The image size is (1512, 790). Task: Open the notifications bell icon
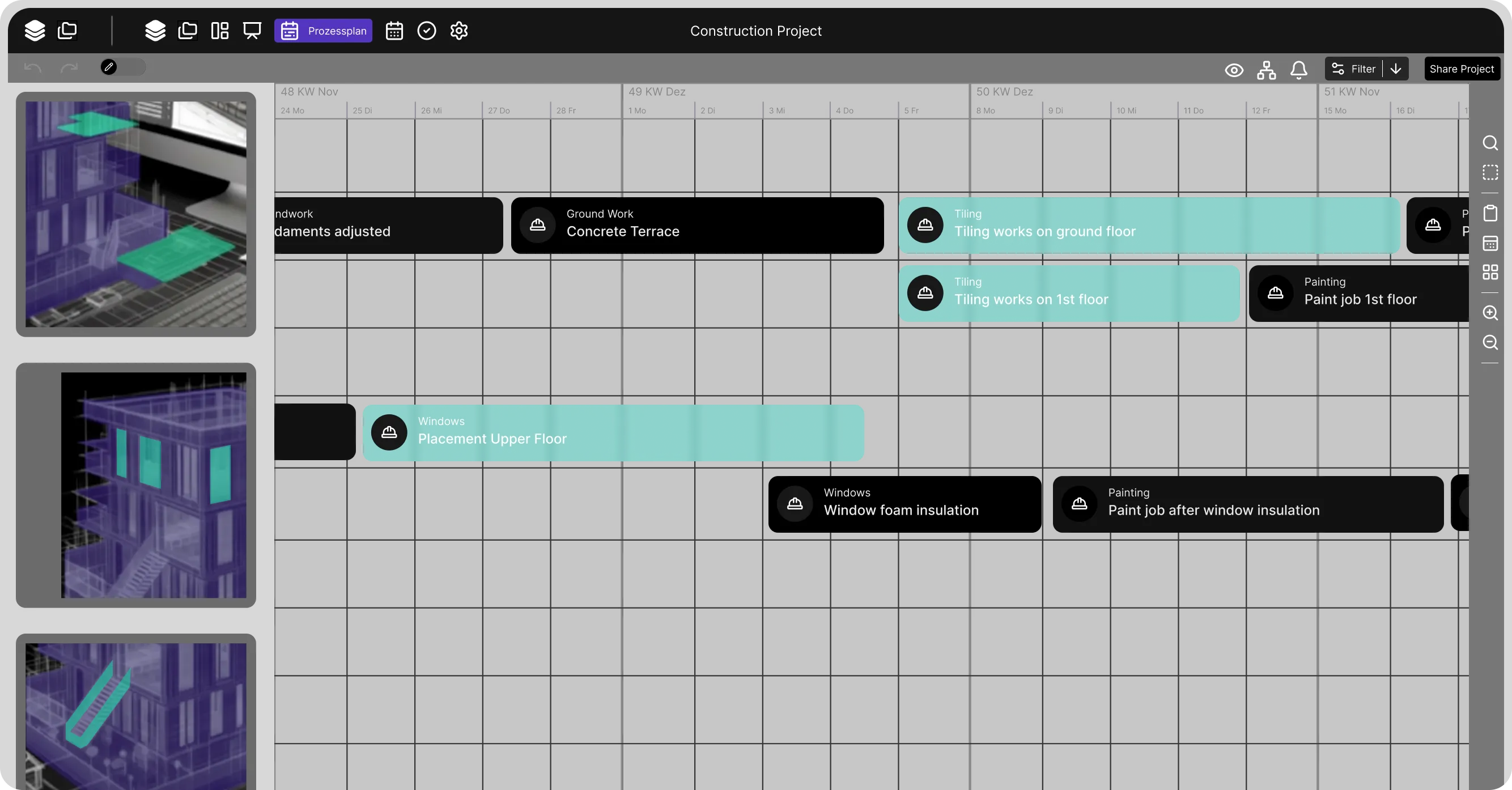1298,70
